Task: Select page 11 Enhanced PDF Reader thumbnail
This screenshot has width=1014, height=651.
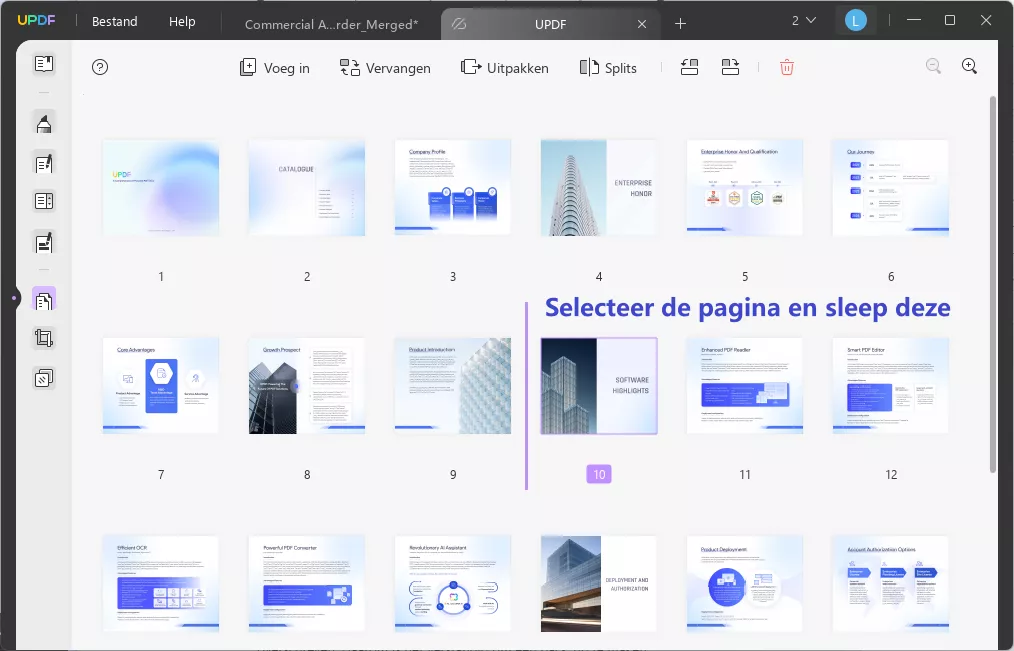Action: click(745, 385)
